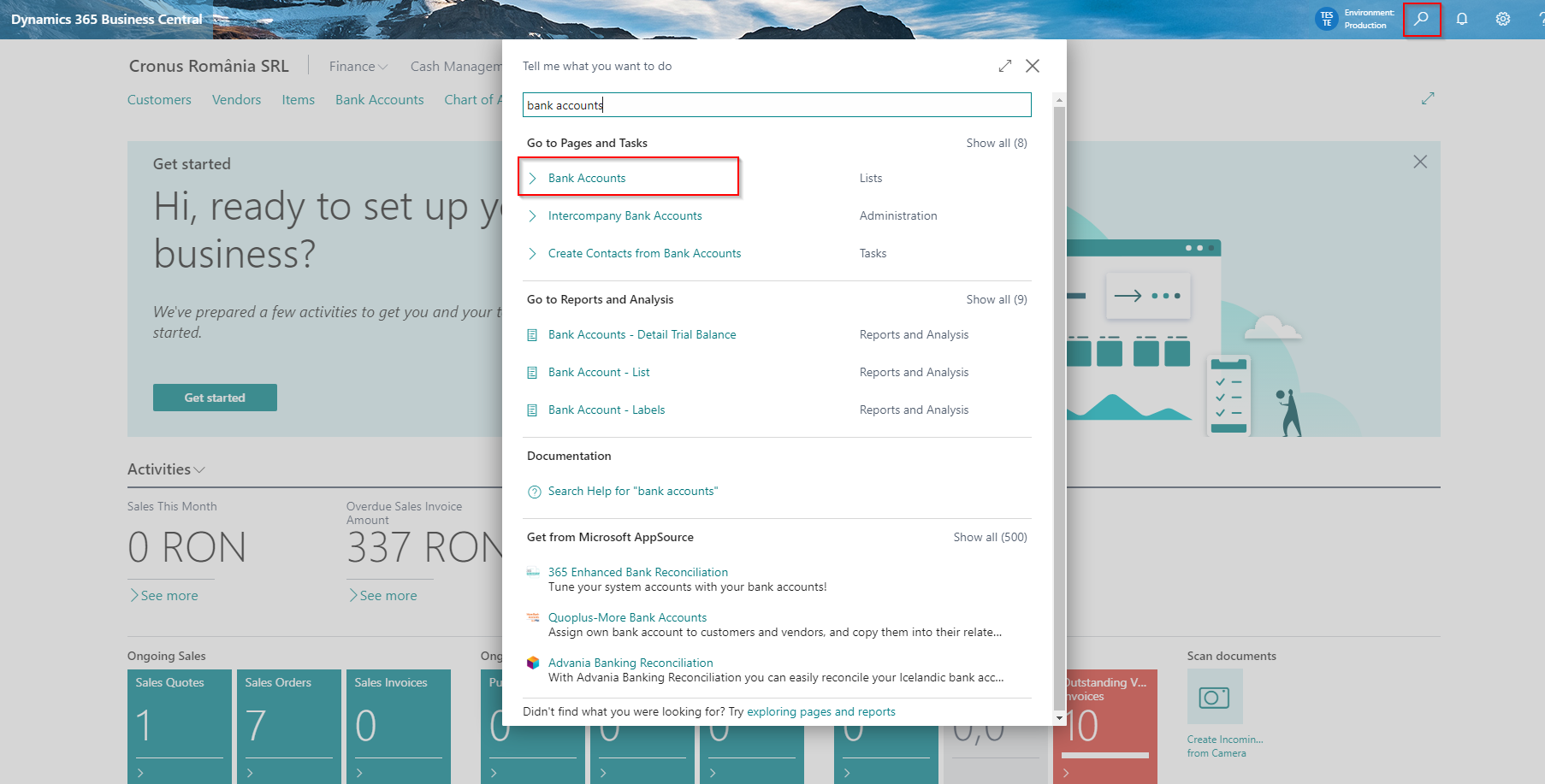Click report icon beside Bank Account - Labels

pyautogui.click(x=532, y=410)
